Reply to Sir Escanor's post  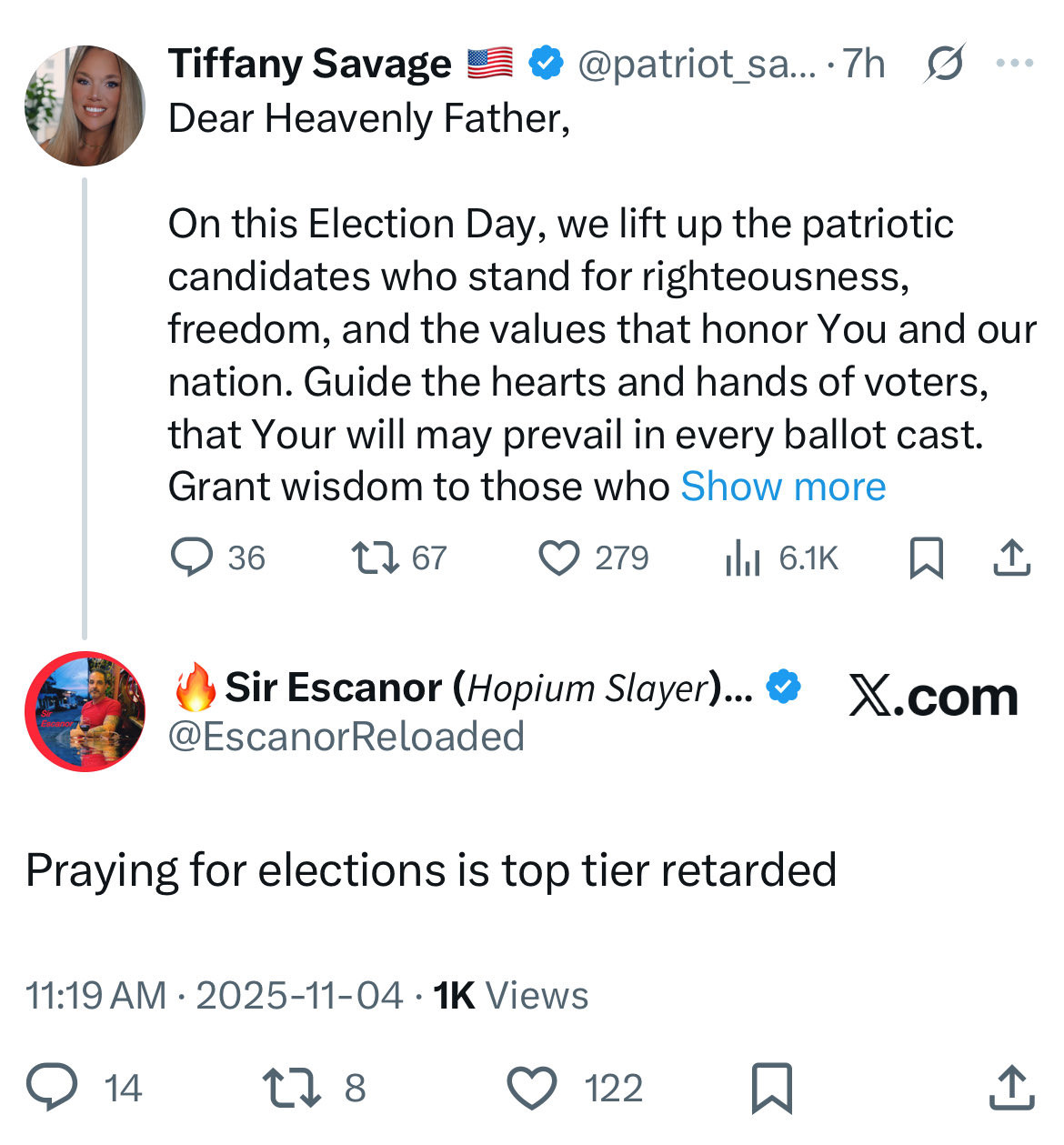[x=51, y=1087]
